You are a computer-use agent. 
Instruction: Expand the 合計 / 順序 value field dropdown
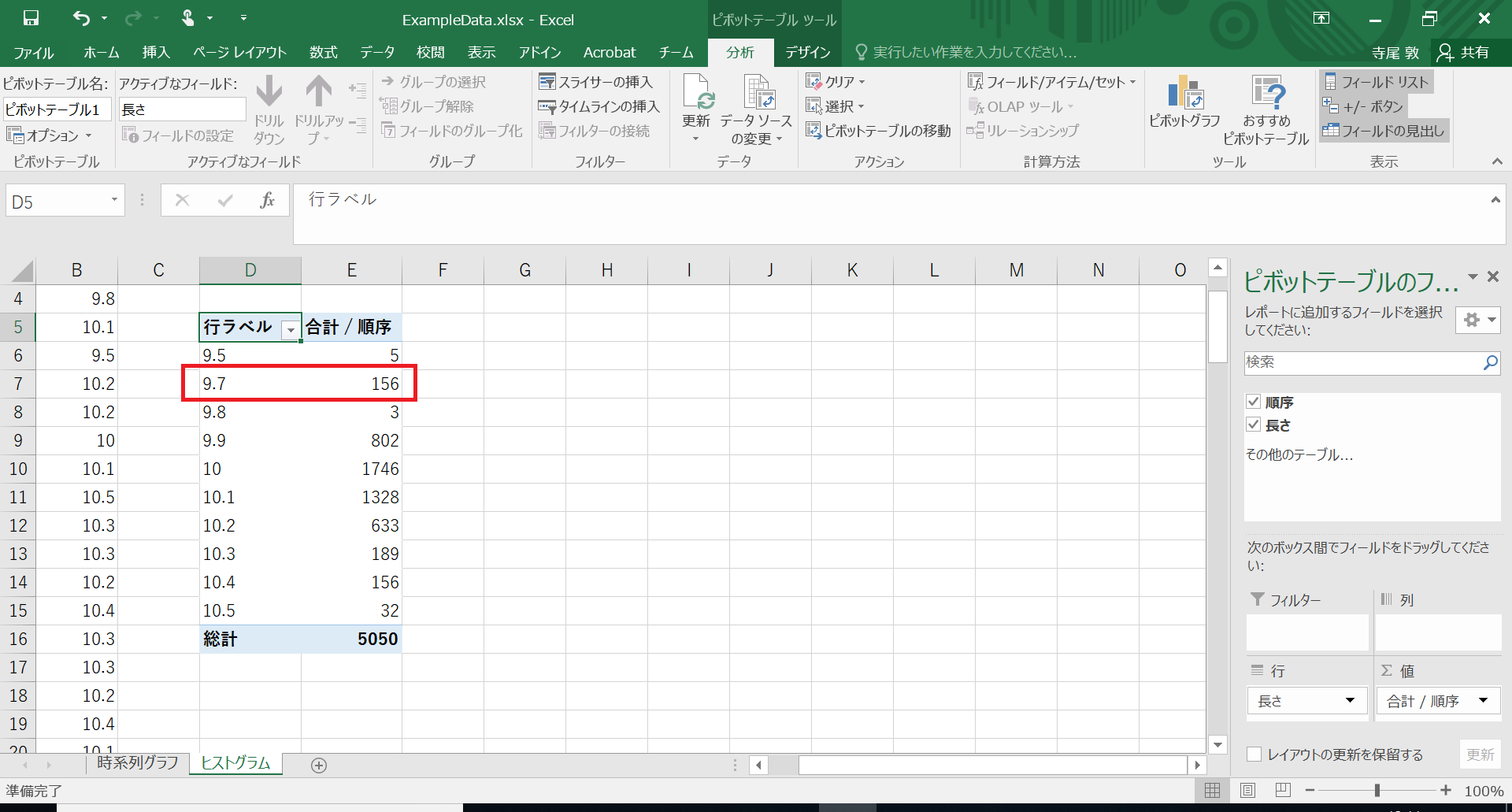[1483, 700]
